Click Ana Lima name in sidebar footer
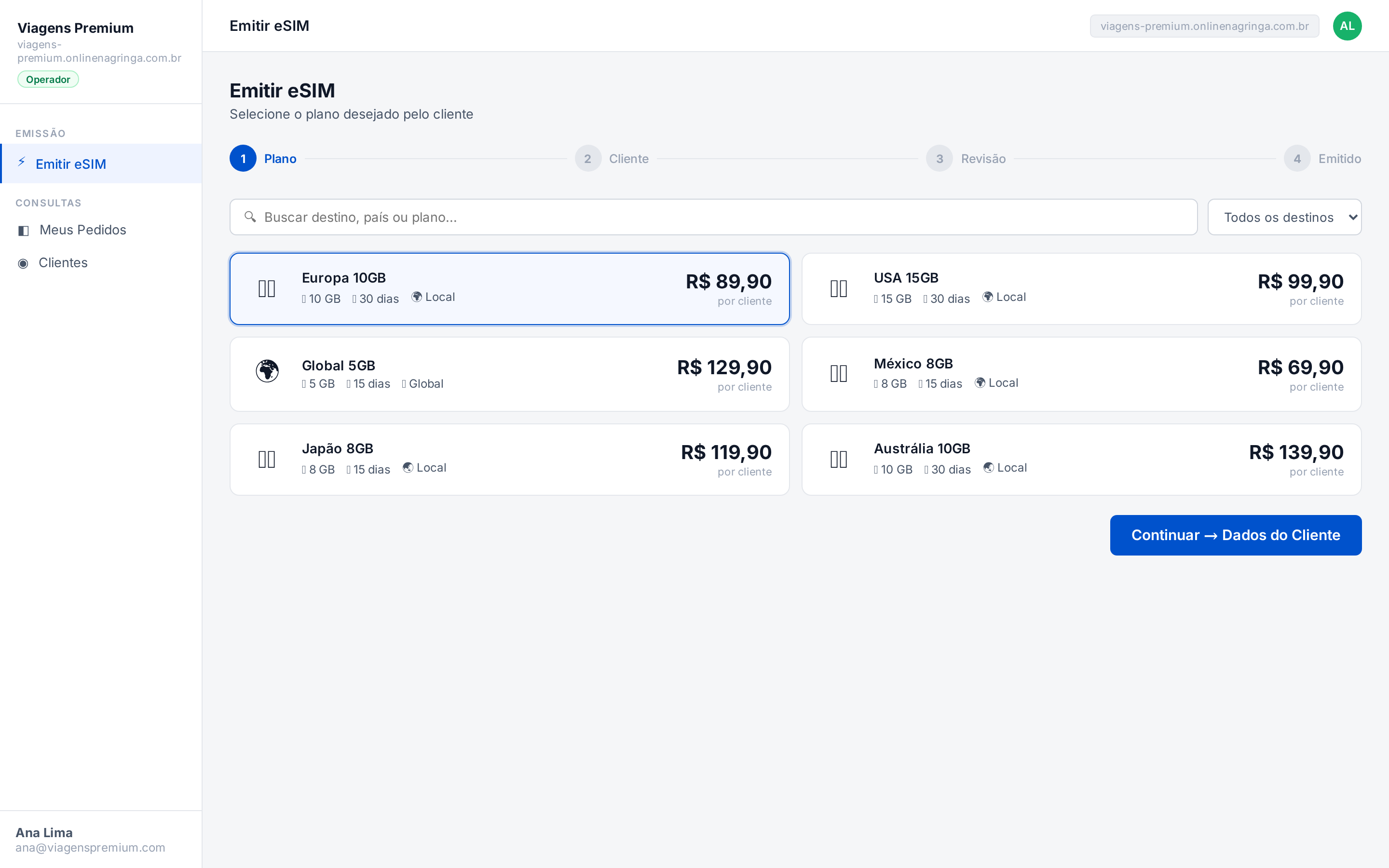1389x868 pixels. [x=44, y=832]
